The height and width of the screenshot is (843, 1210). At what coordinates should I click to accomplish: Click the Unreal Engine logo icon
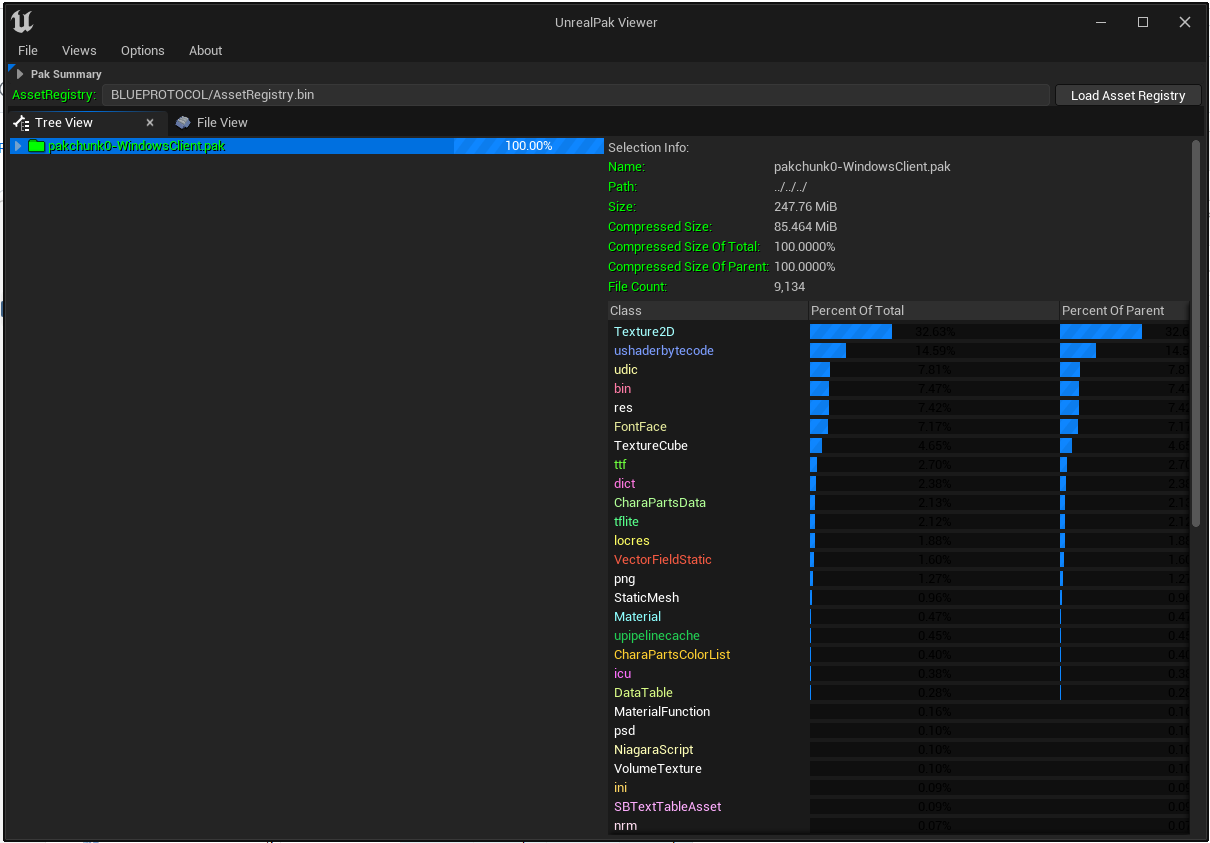point(21,21)
